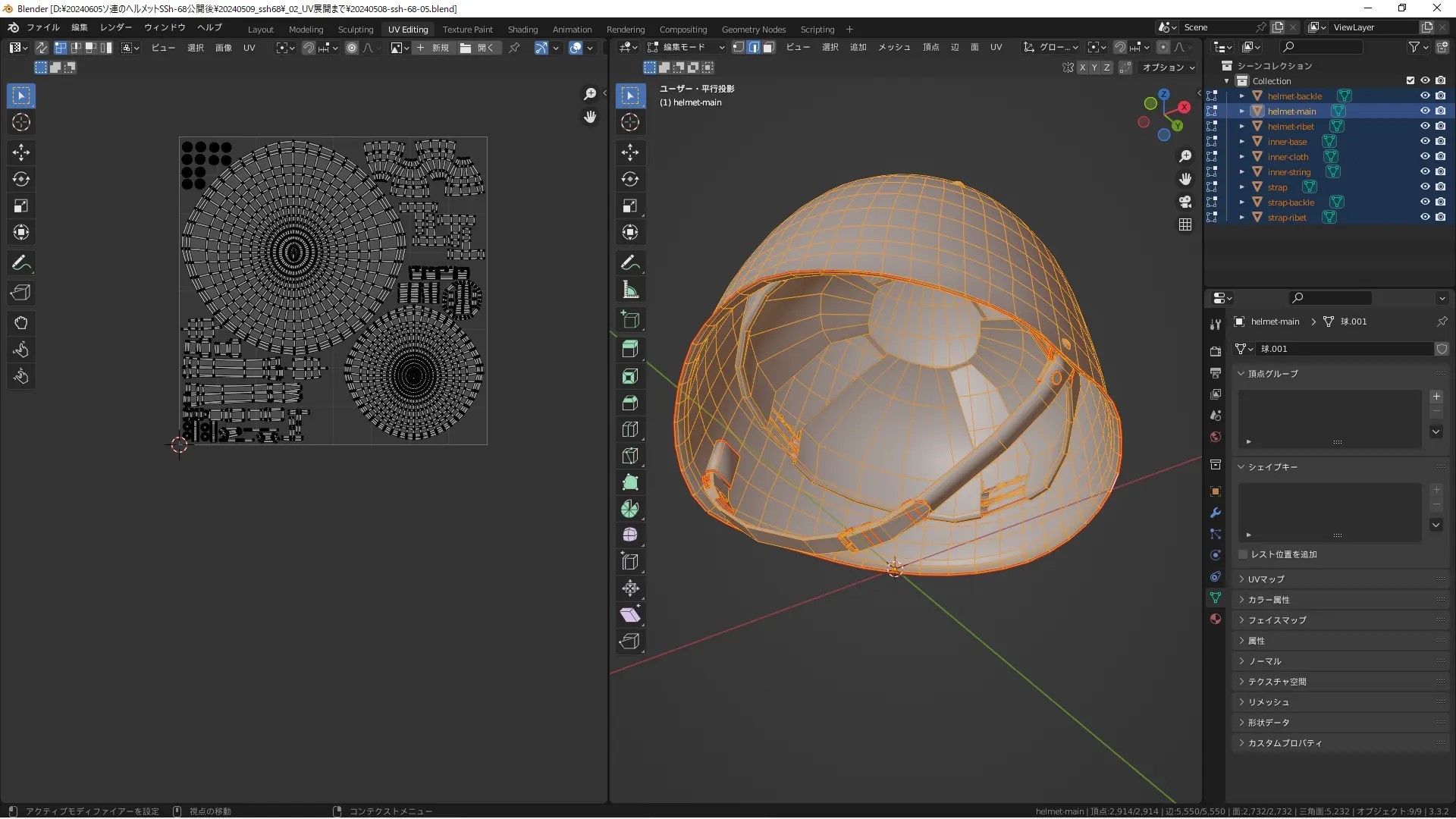Toggle the Collection exclude checkbox
This screenshot has width=1456, height=819.
1410,80
